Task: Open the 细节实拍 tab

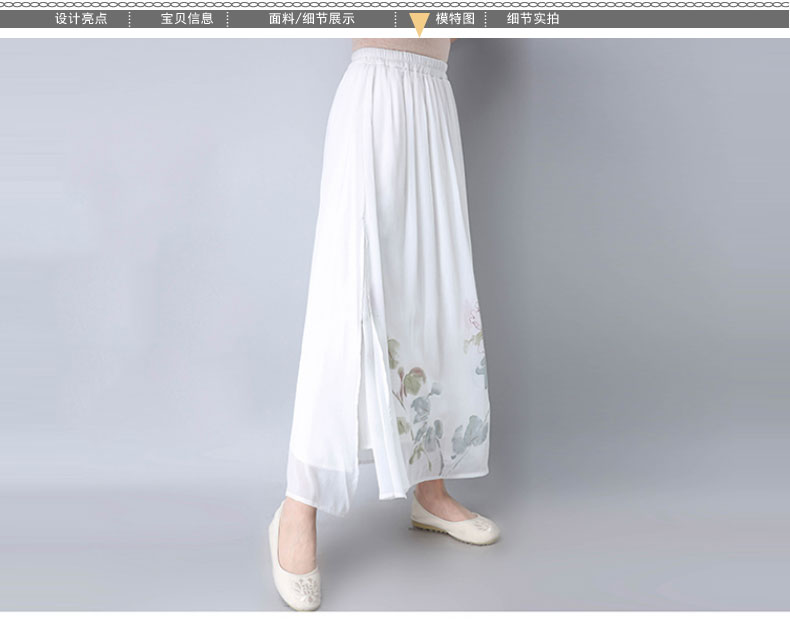Action: (533, 19)
